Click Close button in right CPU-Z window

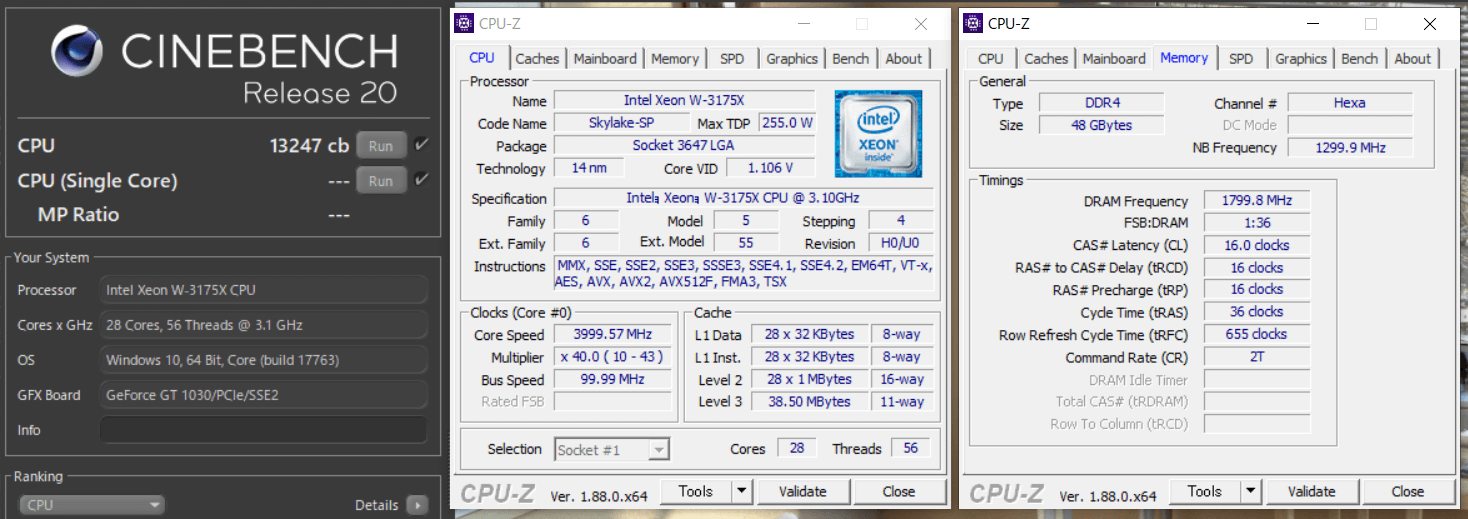1407,491
